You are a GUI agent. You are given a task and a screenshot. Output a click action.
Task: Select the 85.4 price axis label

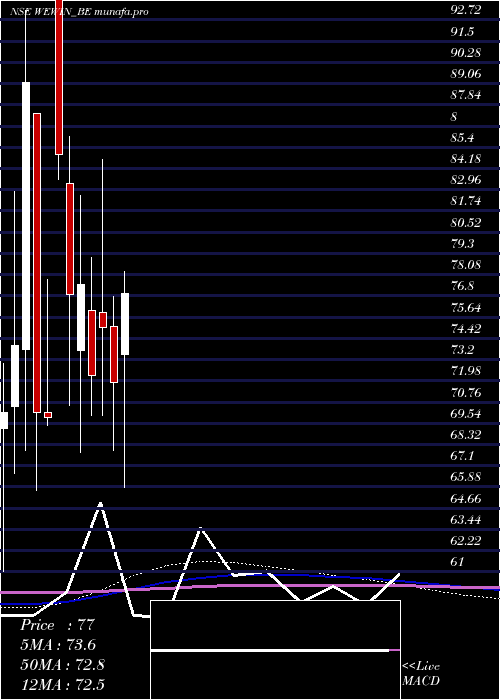click(x=462, y=138)
